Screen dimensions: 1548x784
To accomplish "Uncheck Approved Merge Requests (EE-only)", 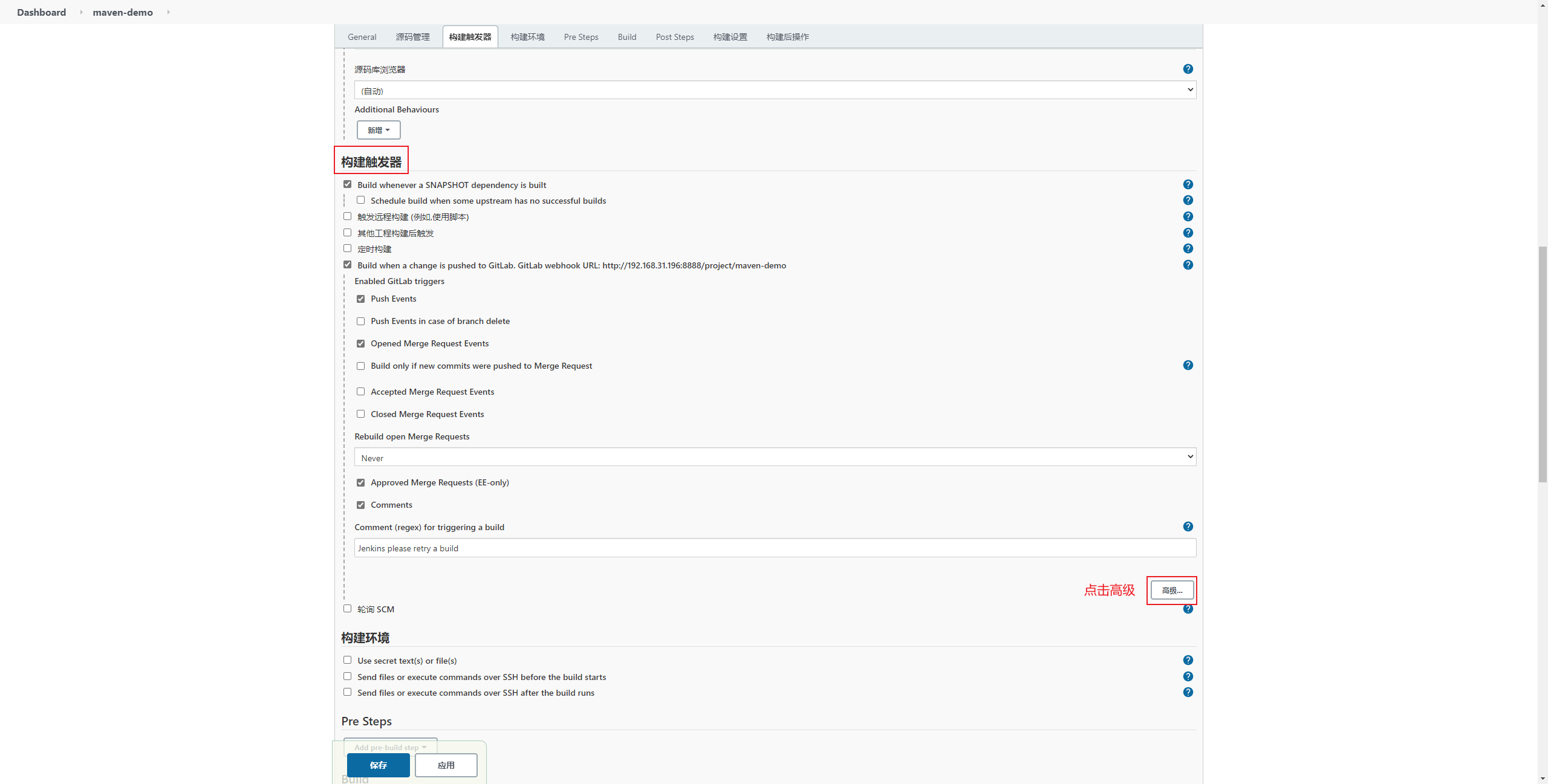I will point(360,482).
